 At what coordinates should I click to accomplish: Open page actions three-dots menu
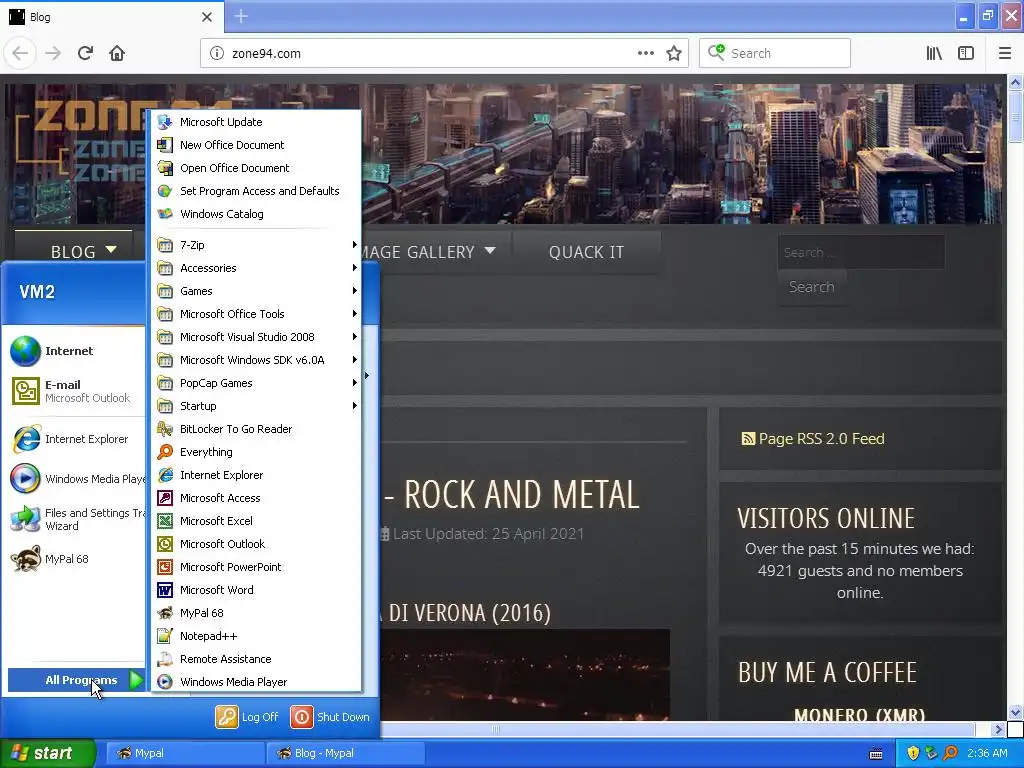[x=646, y=54]
